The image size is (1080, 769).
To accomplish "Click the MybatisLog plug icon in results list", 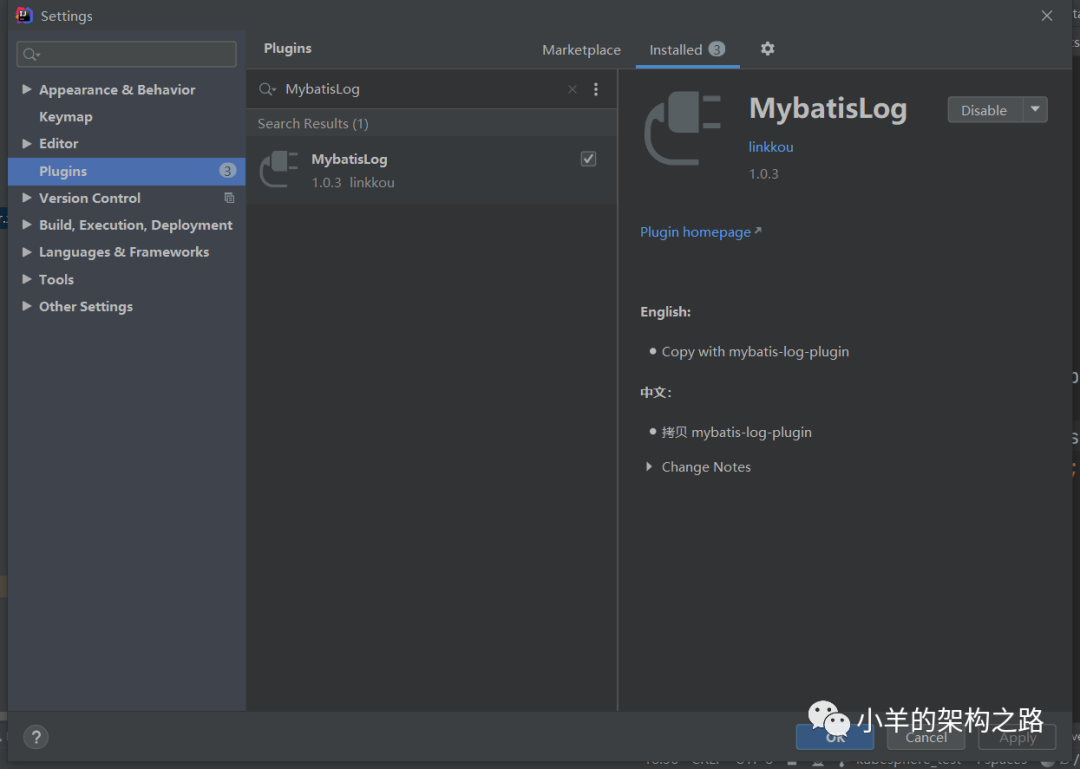I will click(278, 170).
